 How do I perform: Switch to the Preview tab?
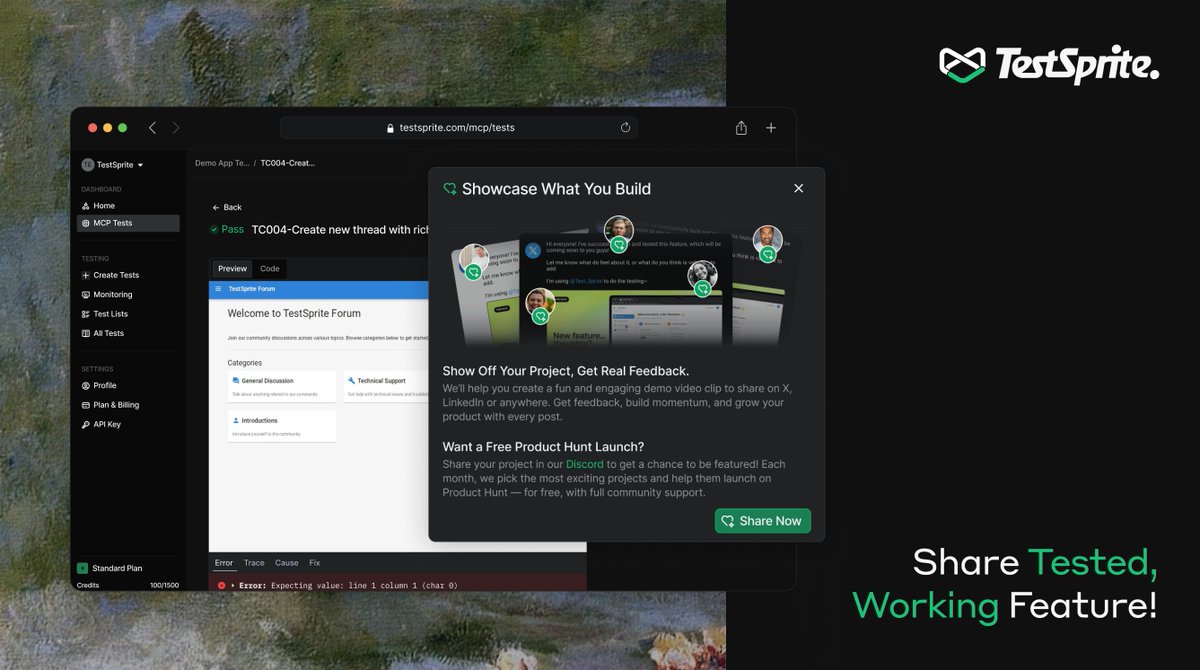pos(232,268)
